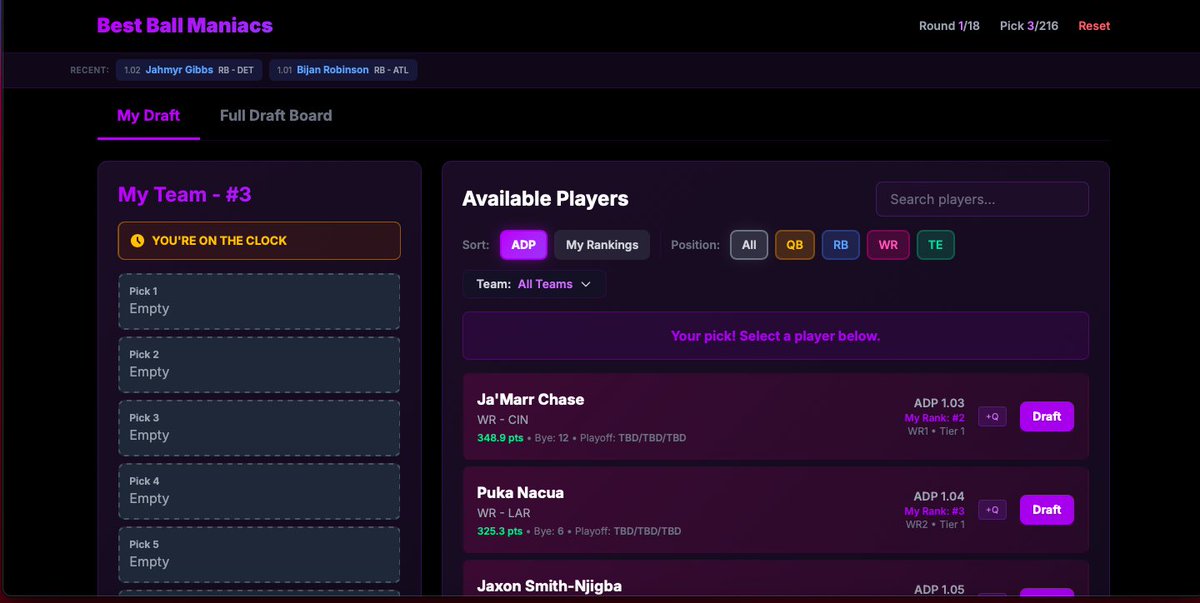The height and width of the screenshot is (603, 1200).
Task: Click the empty Pick 5 slot
Action: 259,554
